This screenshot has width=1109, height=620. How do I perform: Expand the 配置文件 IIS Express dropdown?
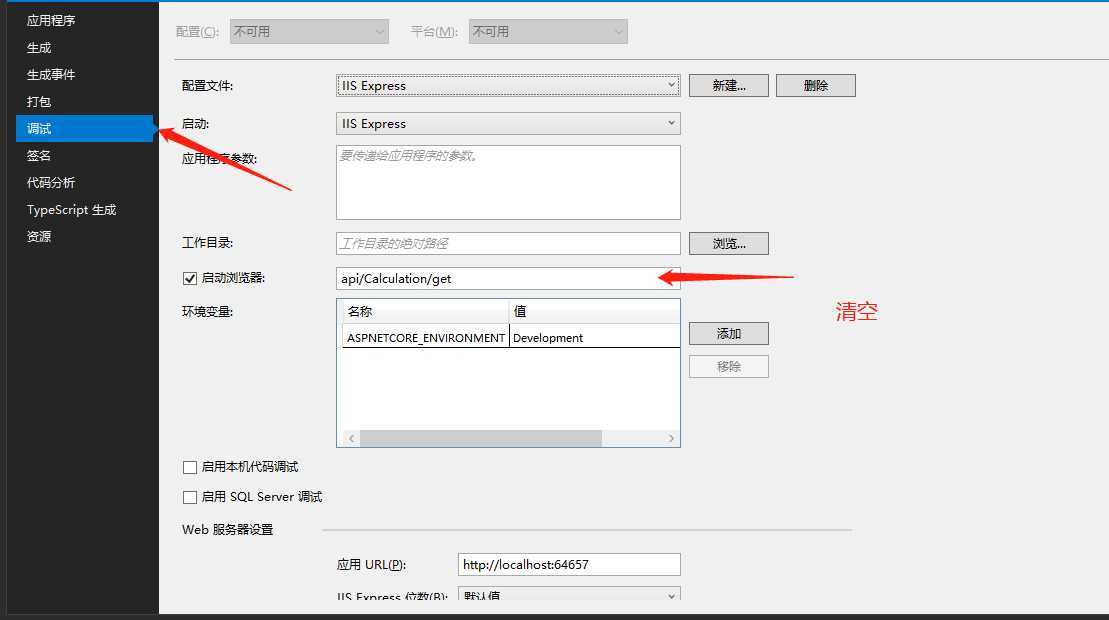[508, 86]
